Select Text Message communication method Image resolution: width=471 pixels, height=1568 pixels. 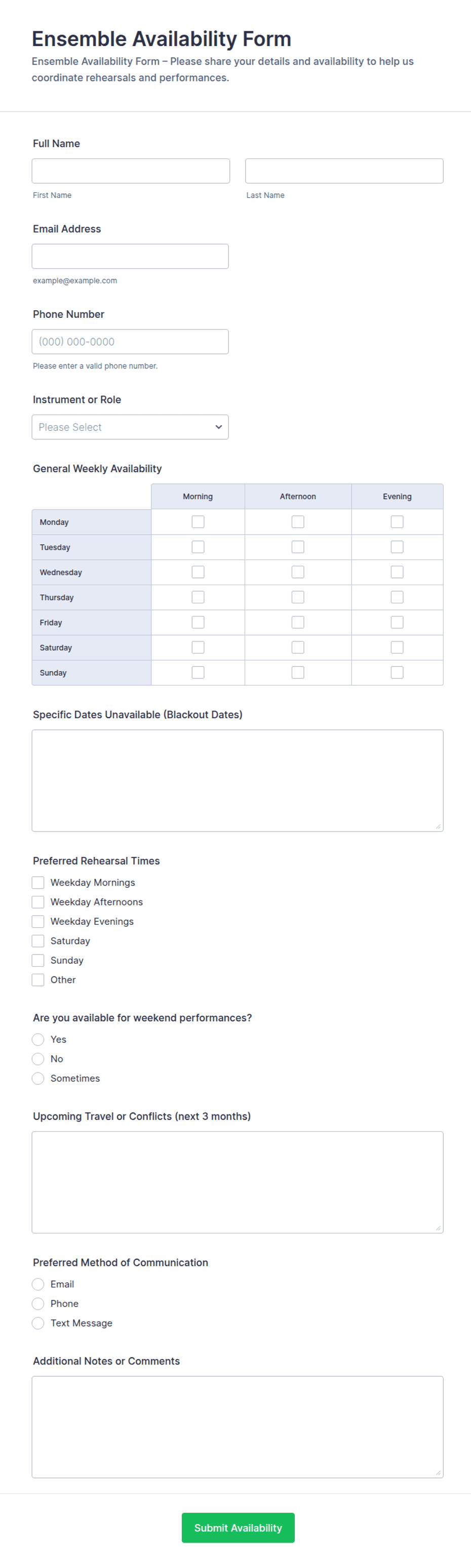(38, 1323)
